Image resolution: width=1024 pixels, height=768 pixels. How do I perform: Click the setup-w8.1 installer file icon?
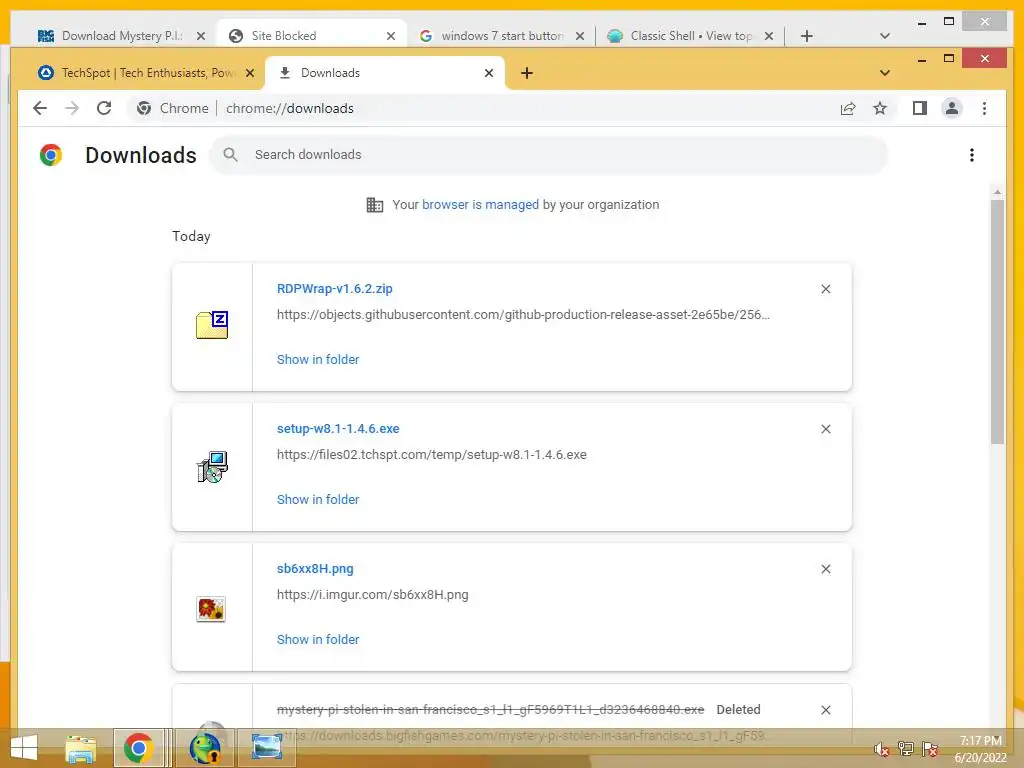click(212, 466)
